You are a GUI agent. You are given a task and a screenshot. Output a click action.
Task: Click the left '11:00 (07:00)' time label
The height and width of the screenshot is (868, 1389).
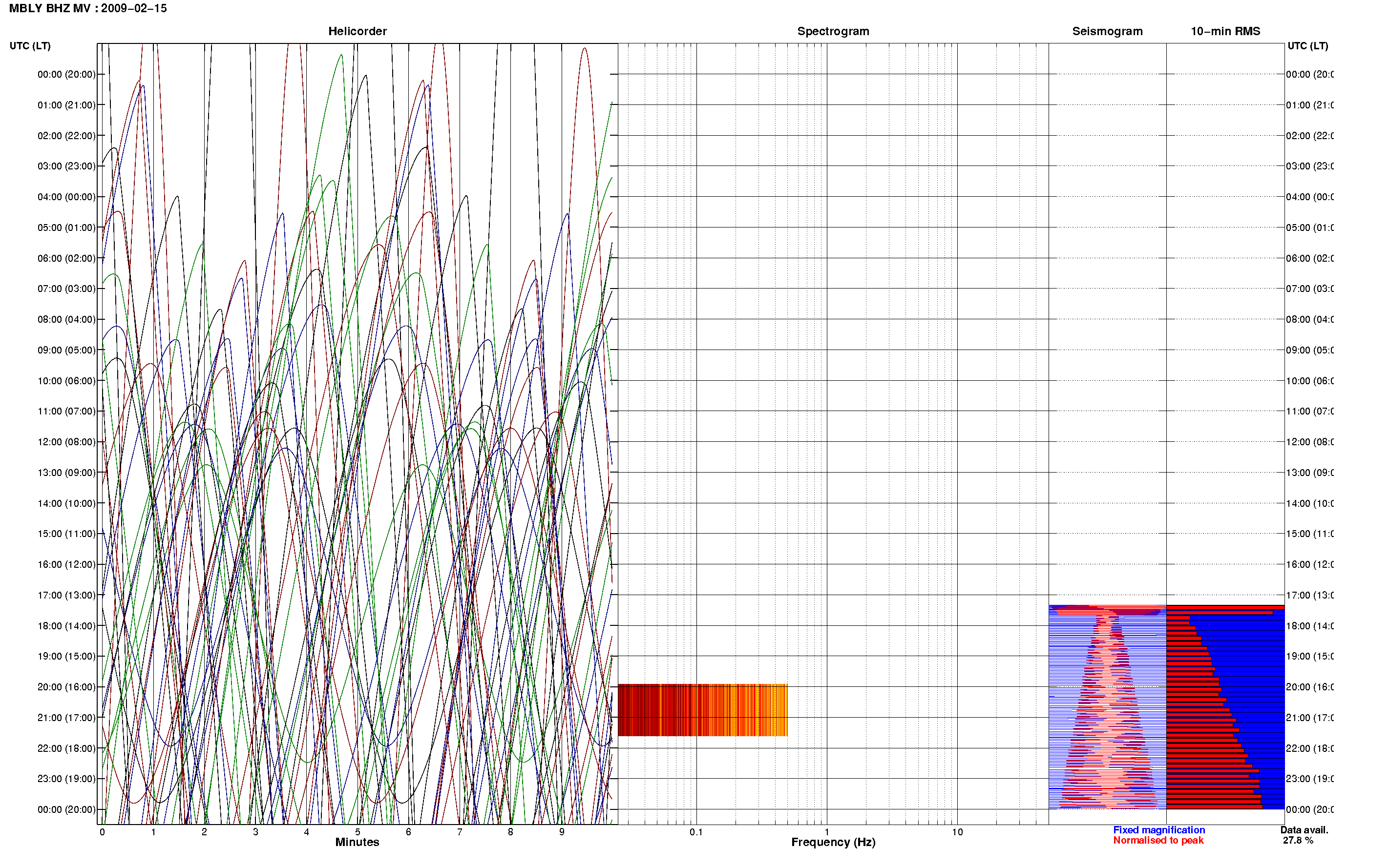[66, 411]
